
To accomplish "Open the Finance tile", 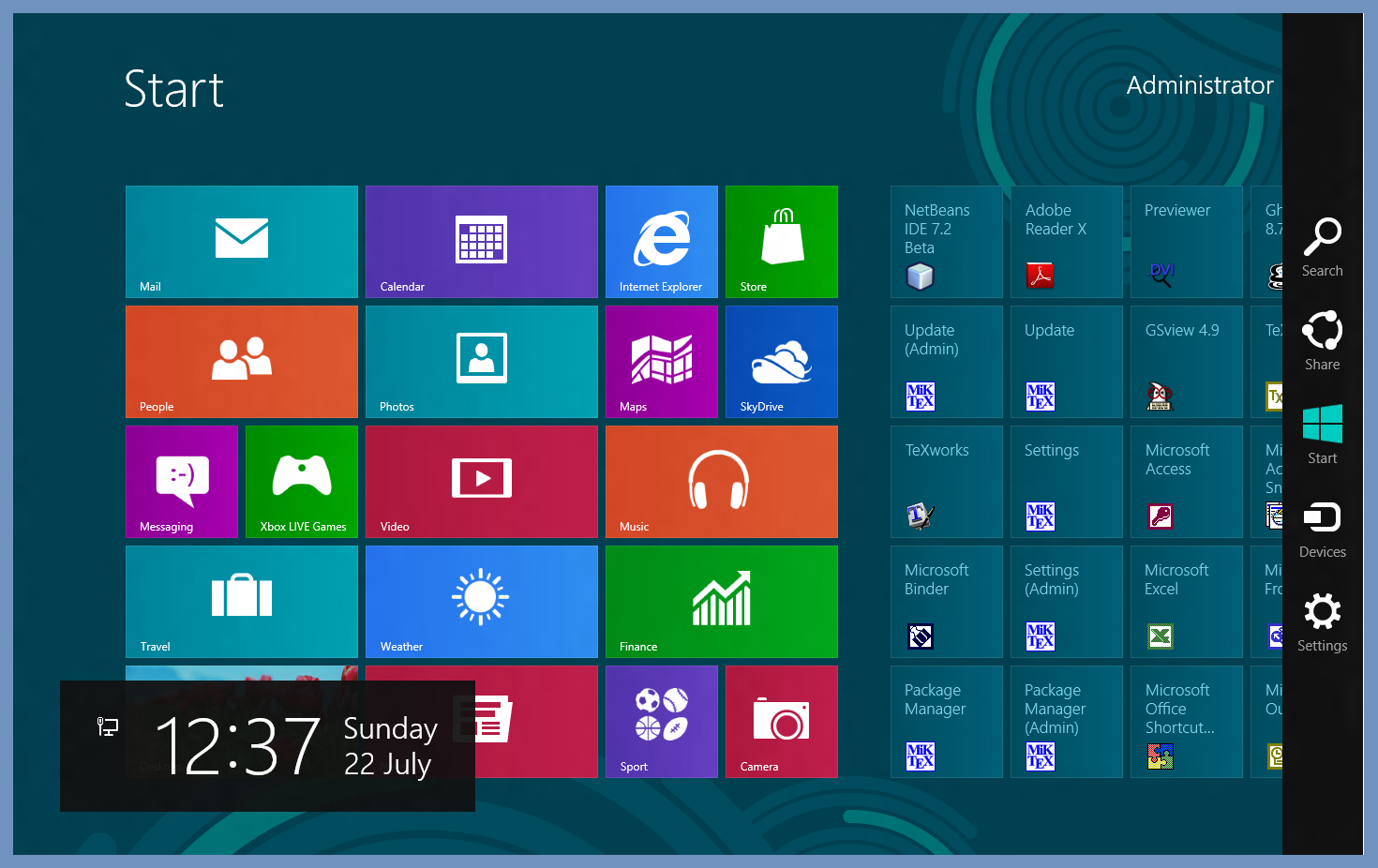I will [x=722, y=602].
